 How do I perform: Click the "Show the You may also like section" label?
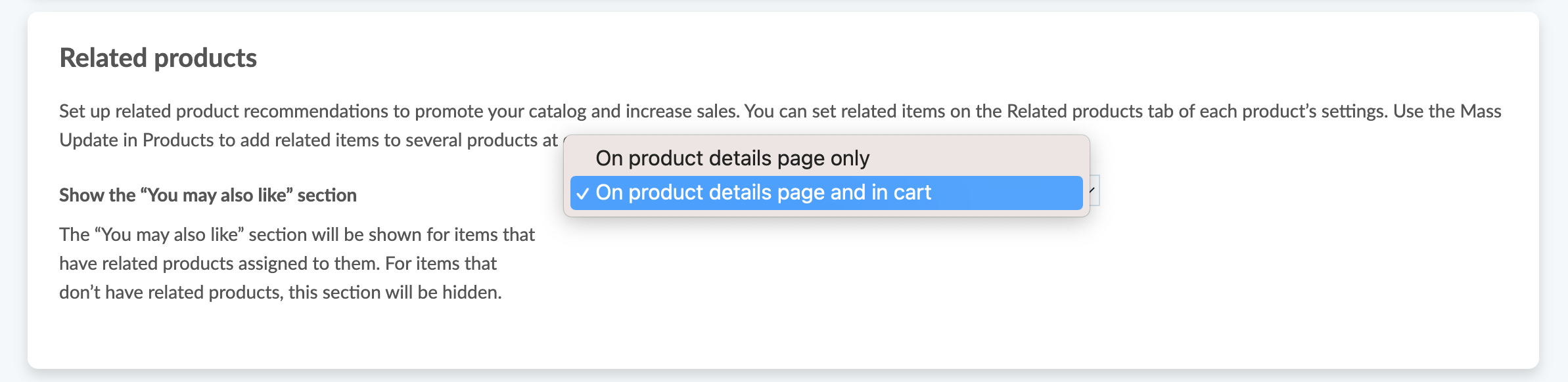pos(208,195)
